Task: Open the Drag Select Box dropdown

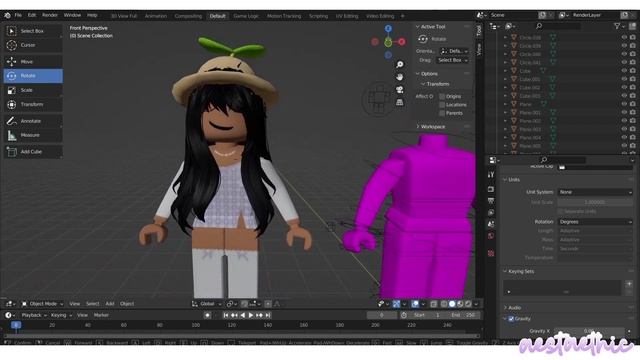Action: (x=452, y=60)
